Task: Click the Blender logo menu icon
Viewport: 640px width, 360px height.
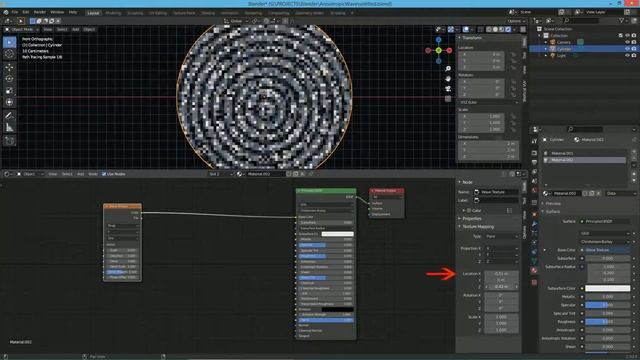Action: tap(6, 12)
